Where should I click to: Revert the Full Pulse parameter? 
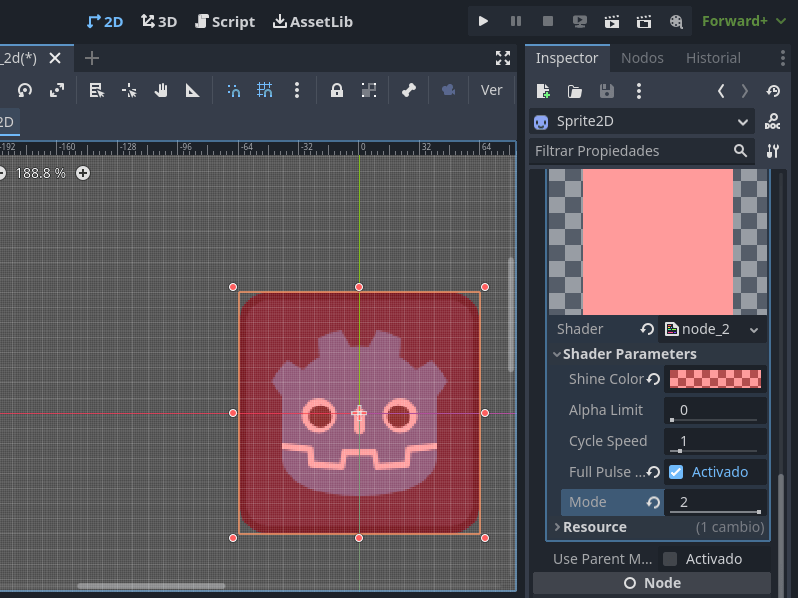pos(653,472)
